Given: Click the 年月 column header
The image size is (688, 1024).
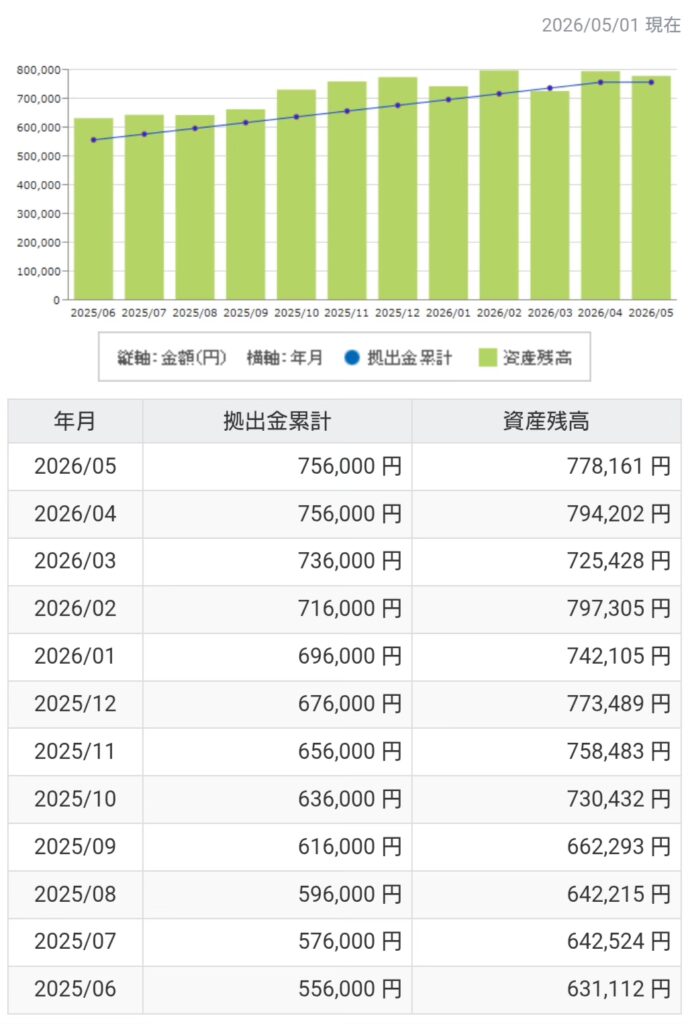Looking at the screenshot, I should click(75, 421).
